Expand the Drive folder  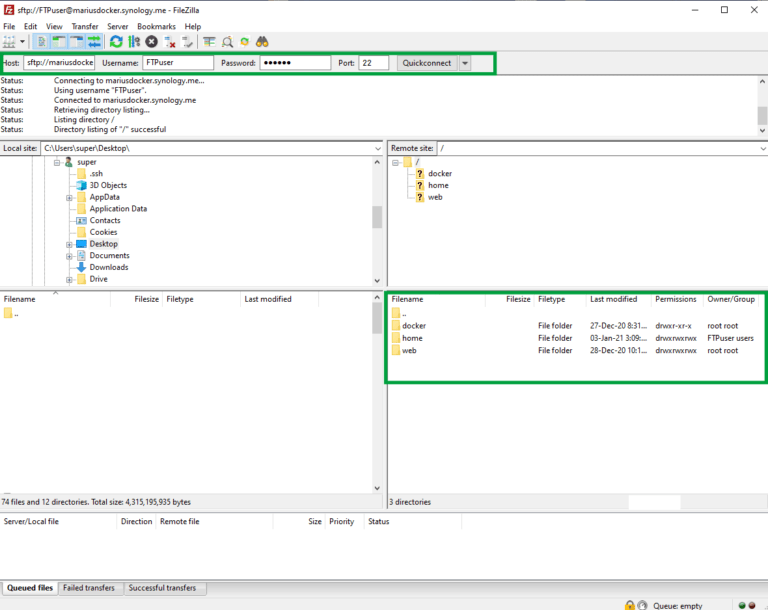(x=69, y=279)
